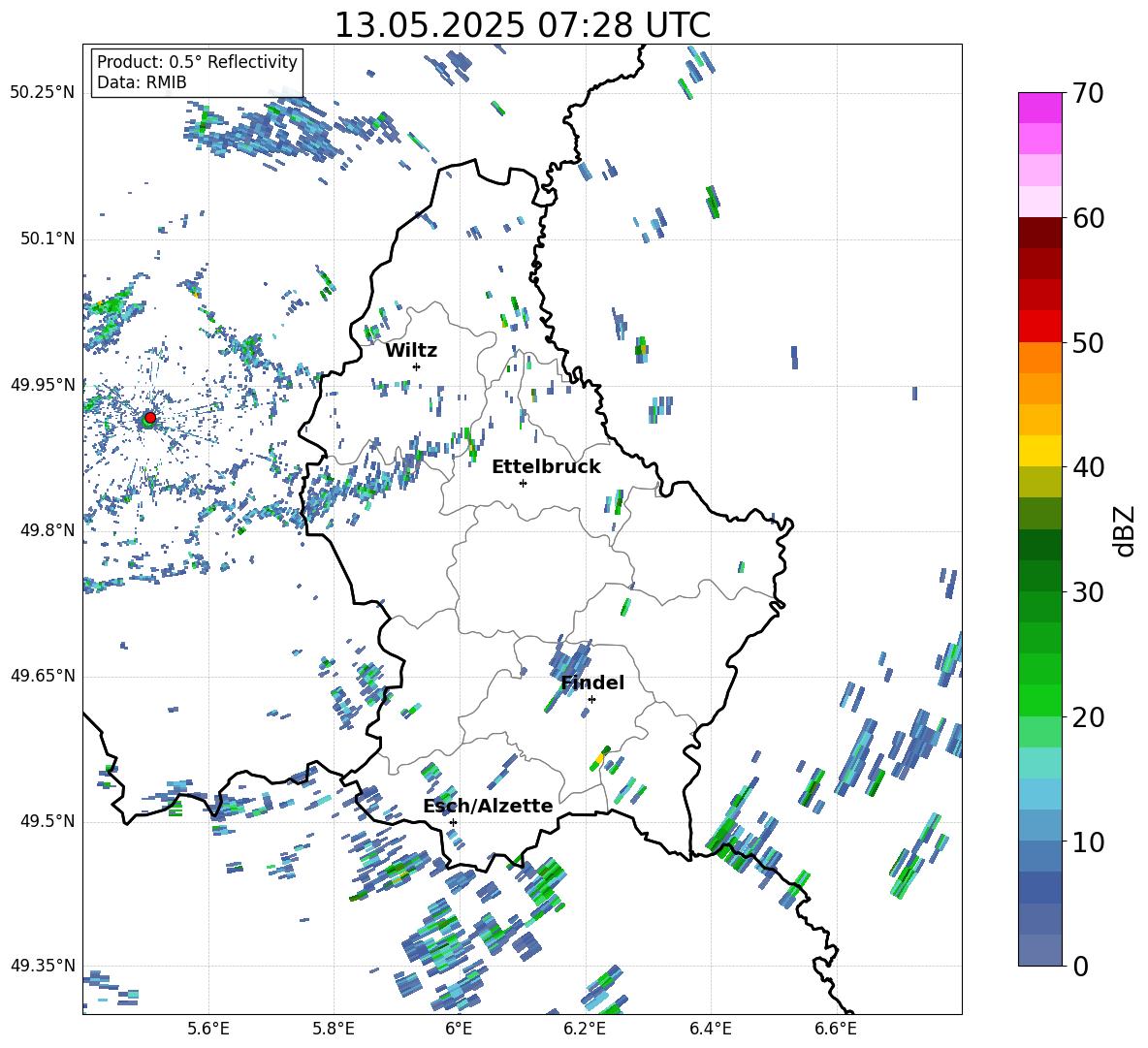Select the Findel station label

592,683
